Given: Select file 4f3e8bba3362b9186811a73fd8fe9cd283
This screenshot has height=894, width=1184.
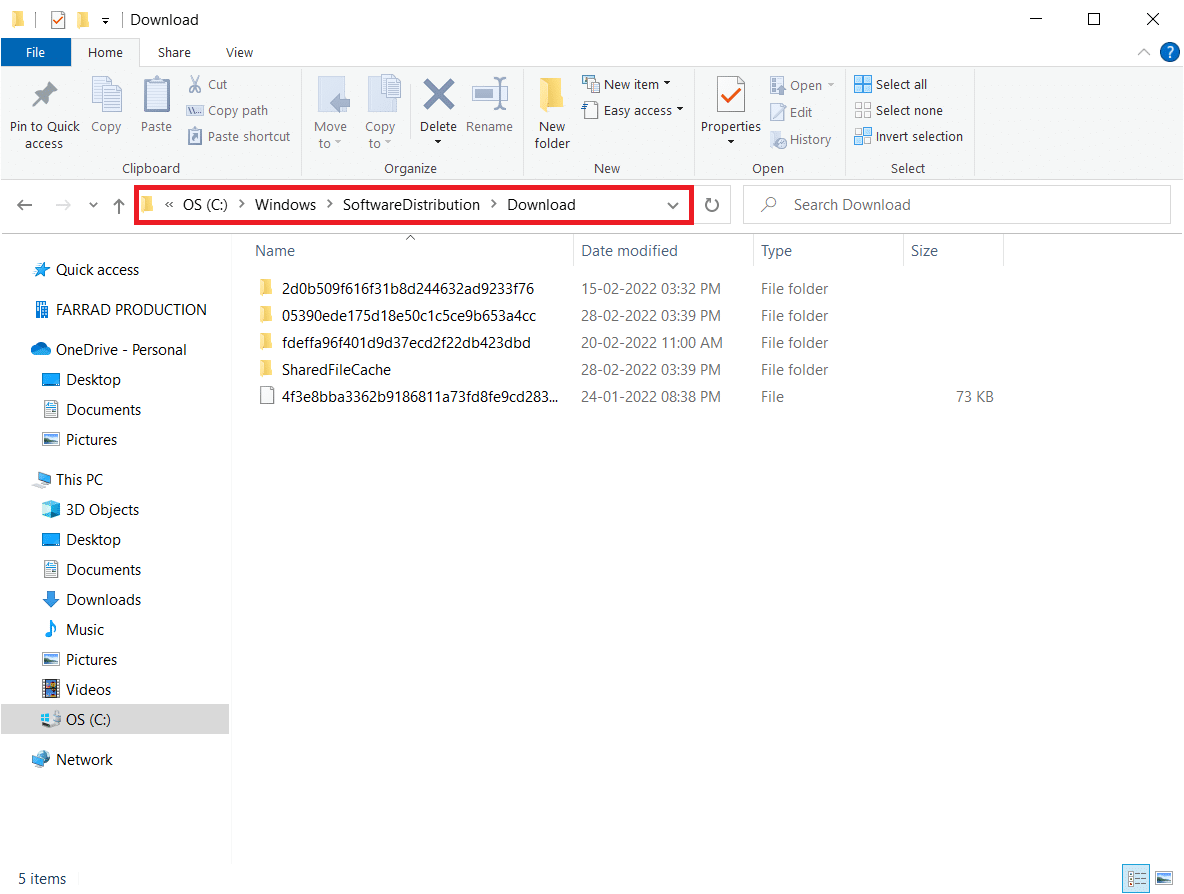Looking at the screenshot, I should click(x=419, y=396).
